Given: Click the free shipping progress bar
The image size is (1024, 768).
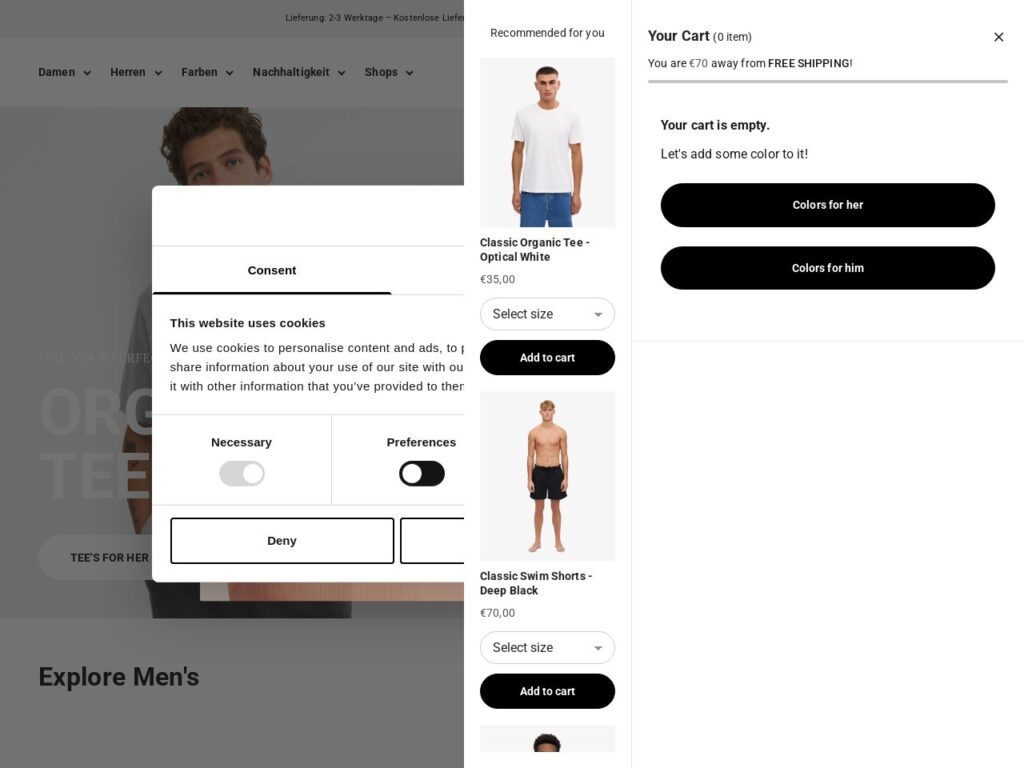Looking at the screenshot, I should pyautogui.click(x=827, y=82).
